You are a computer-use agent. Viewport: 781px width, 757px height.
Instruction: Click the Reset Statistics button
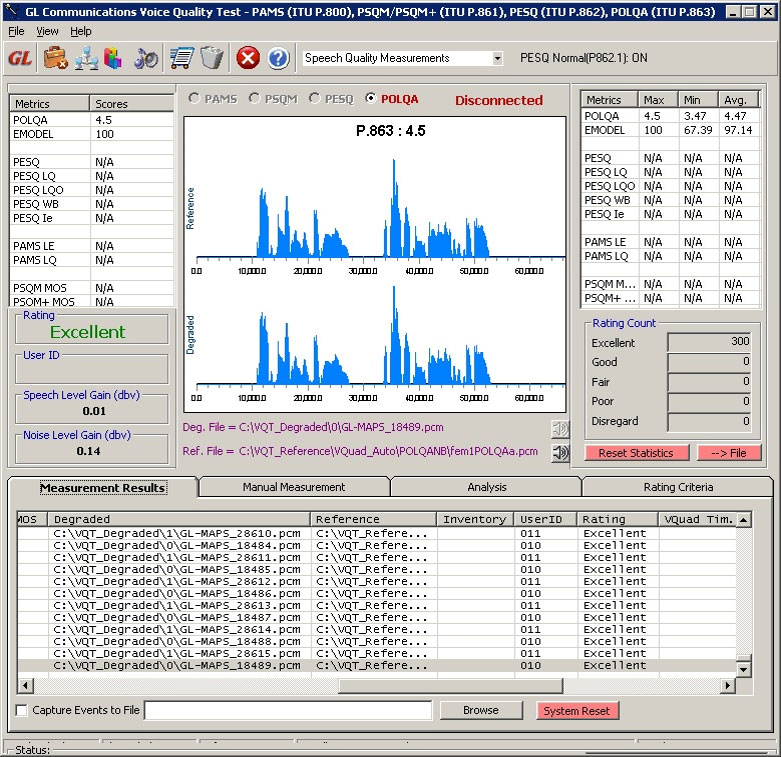(x=636, y=453)
